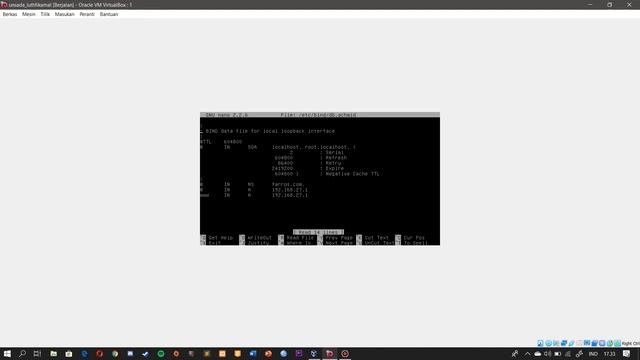The height and width of the screenshot is (360, 640).
Task: Launch Chrome from taskbar
Action: coord(115,353)
